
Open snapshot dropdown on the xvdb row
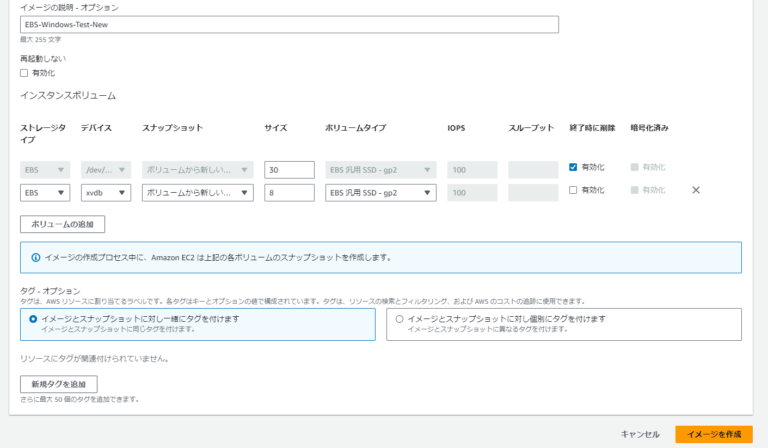pyautogui.click(x=198, y=193)
